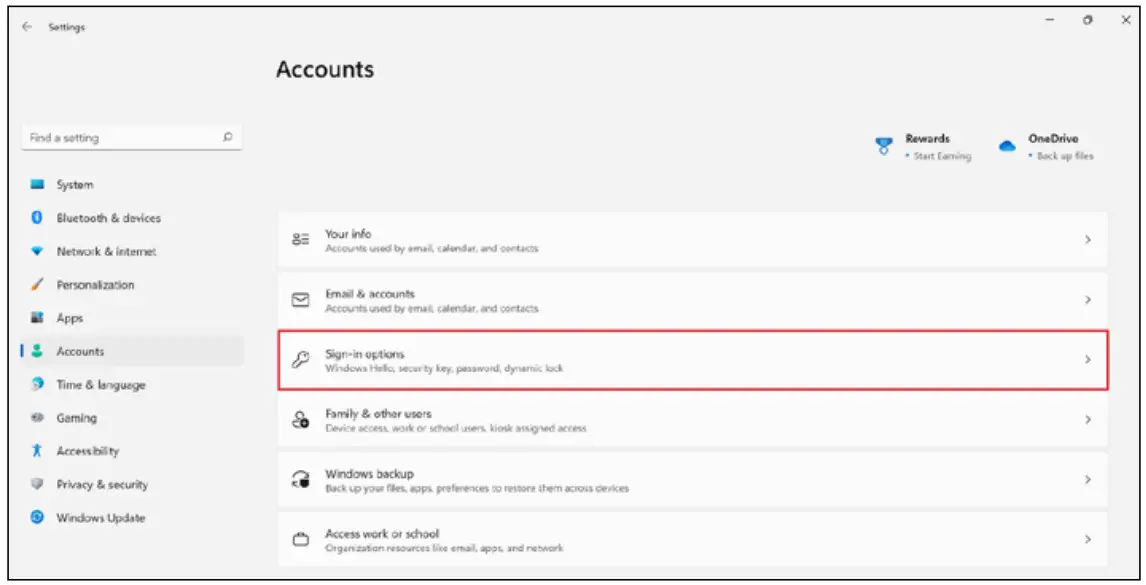This screenshot has height=585, width=1146.
Task: Click the OneDrive cloud icon
Action: point(1007,146)
